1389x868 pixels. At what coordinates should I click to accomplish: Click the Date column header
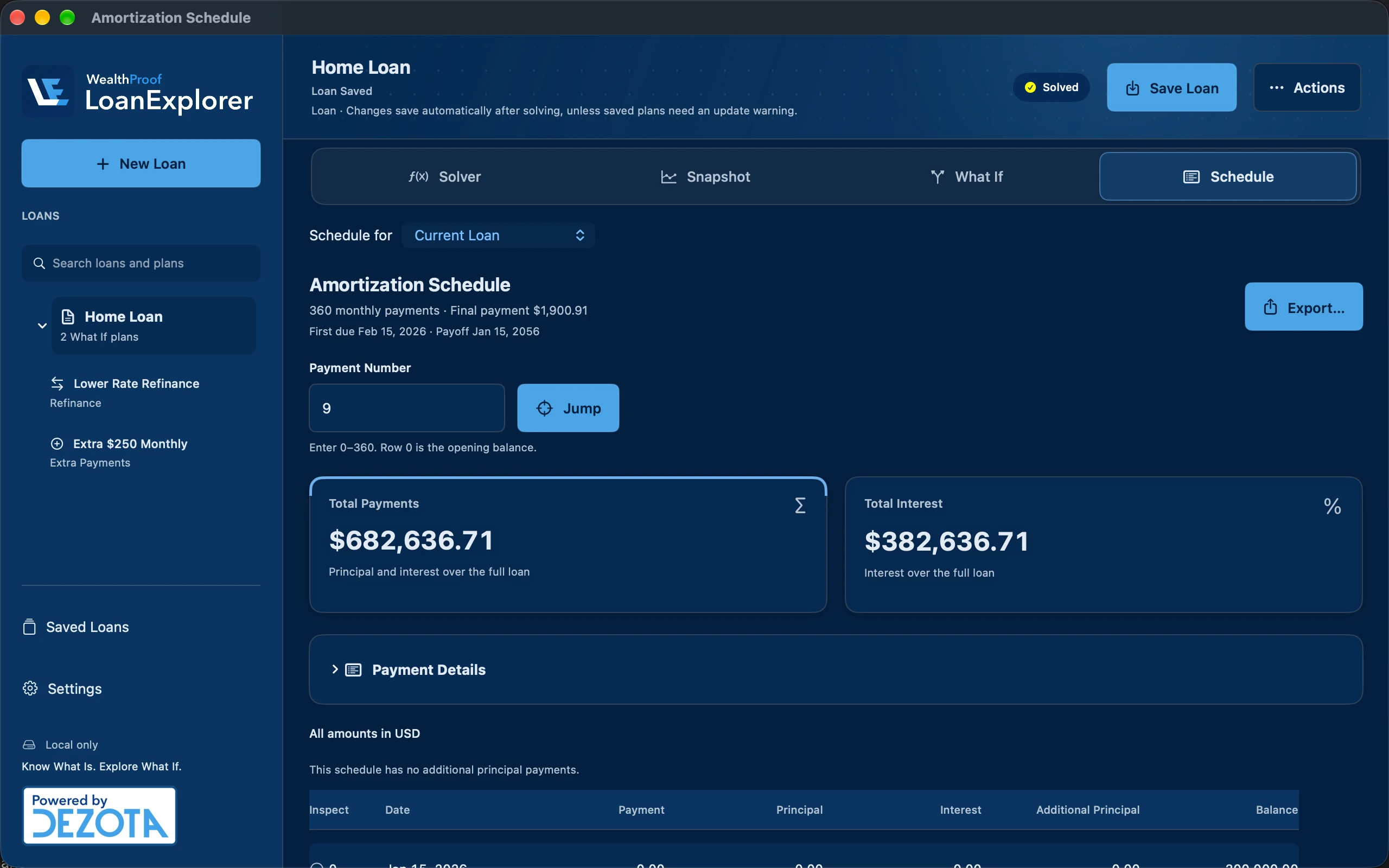click(x=397, y=809)
